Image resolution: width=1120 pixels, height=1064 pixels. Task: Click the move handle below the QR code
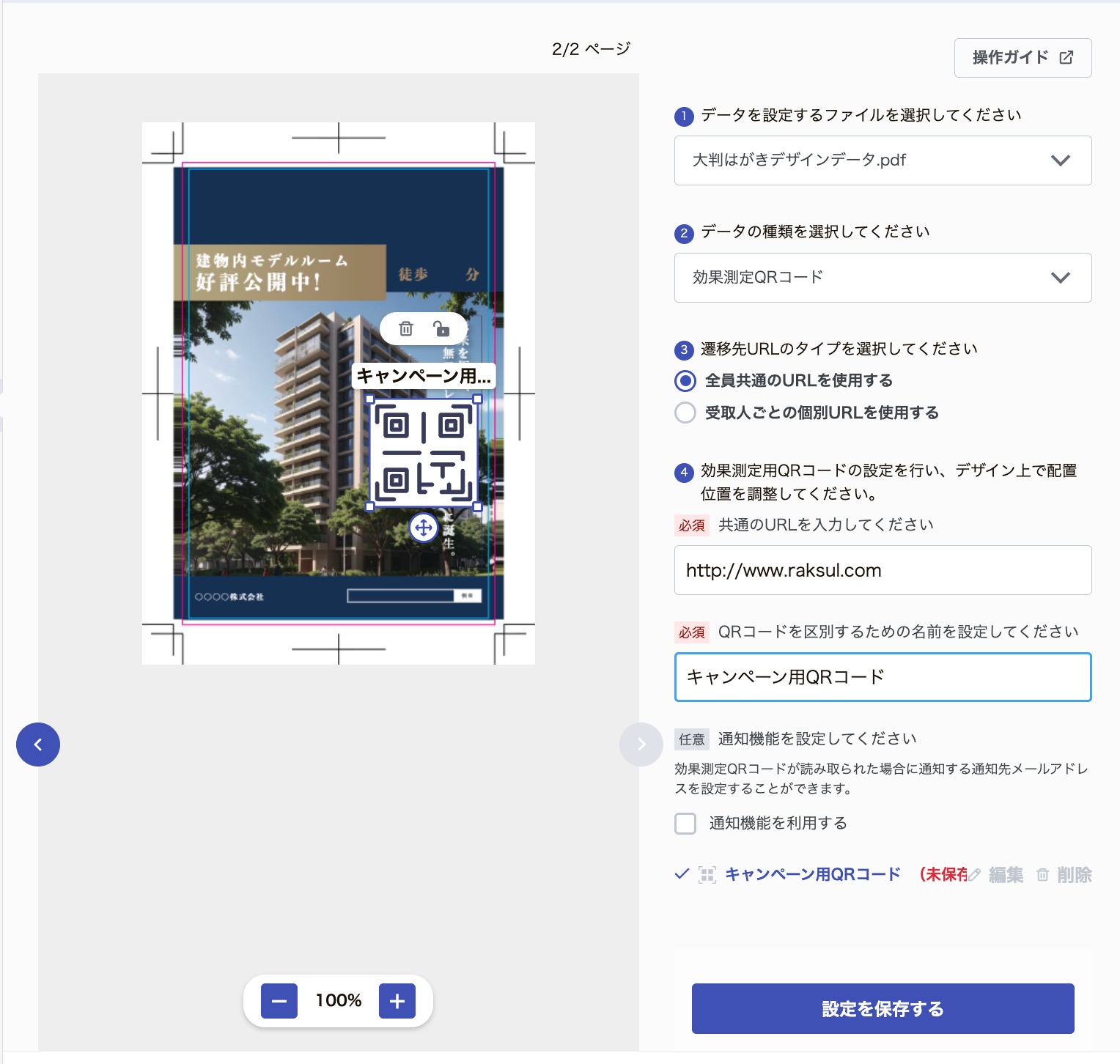click(424, 528)
